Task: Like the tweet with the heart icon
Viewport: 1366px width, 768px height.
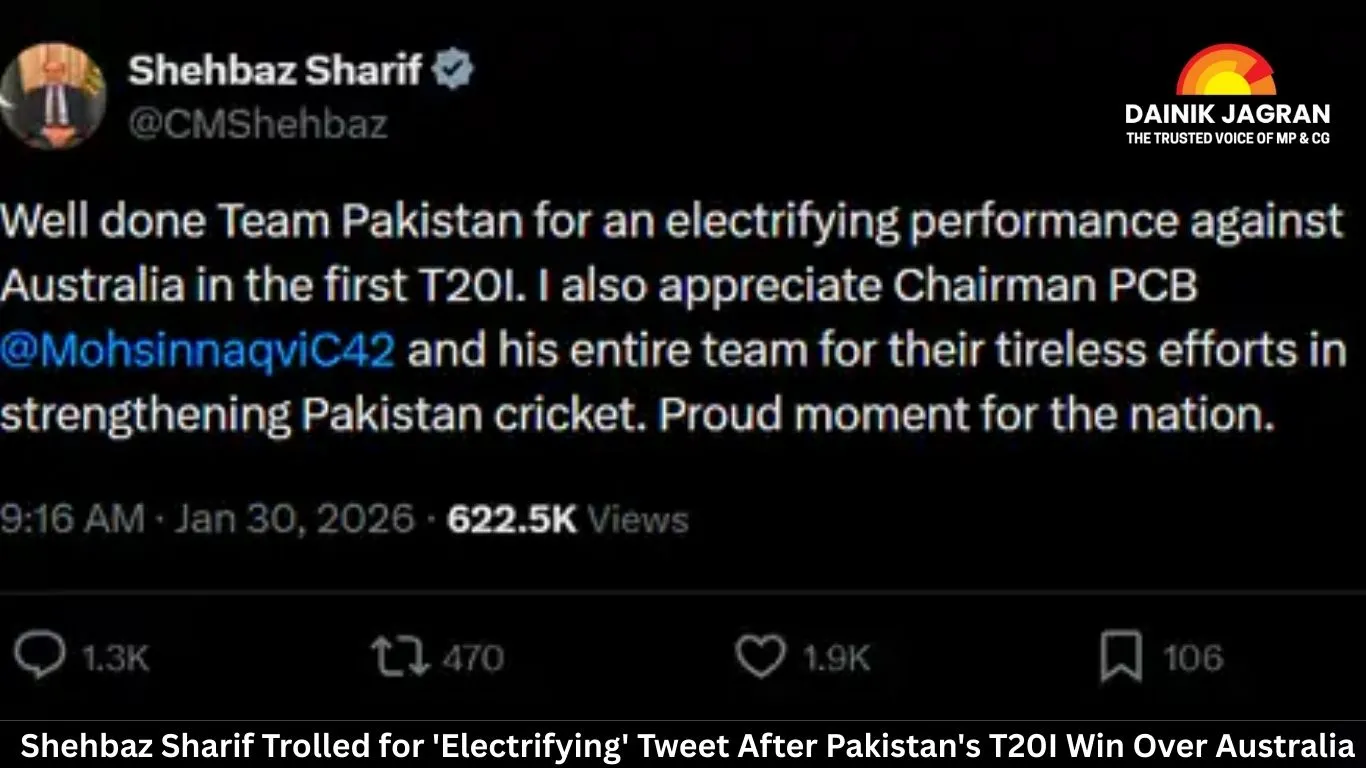Action: point(761,657)
